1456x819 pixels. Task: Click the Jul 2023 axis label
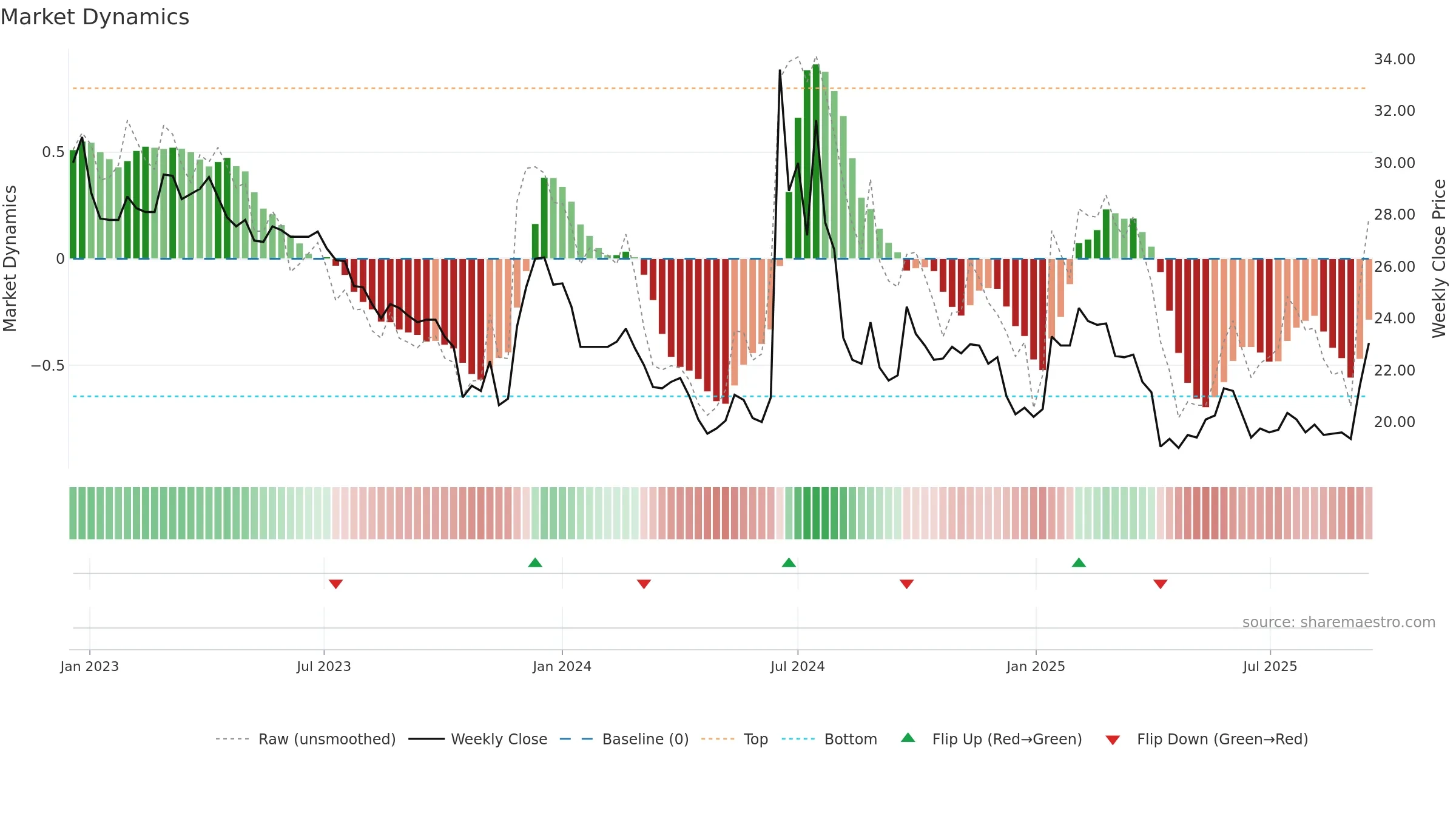324,666
